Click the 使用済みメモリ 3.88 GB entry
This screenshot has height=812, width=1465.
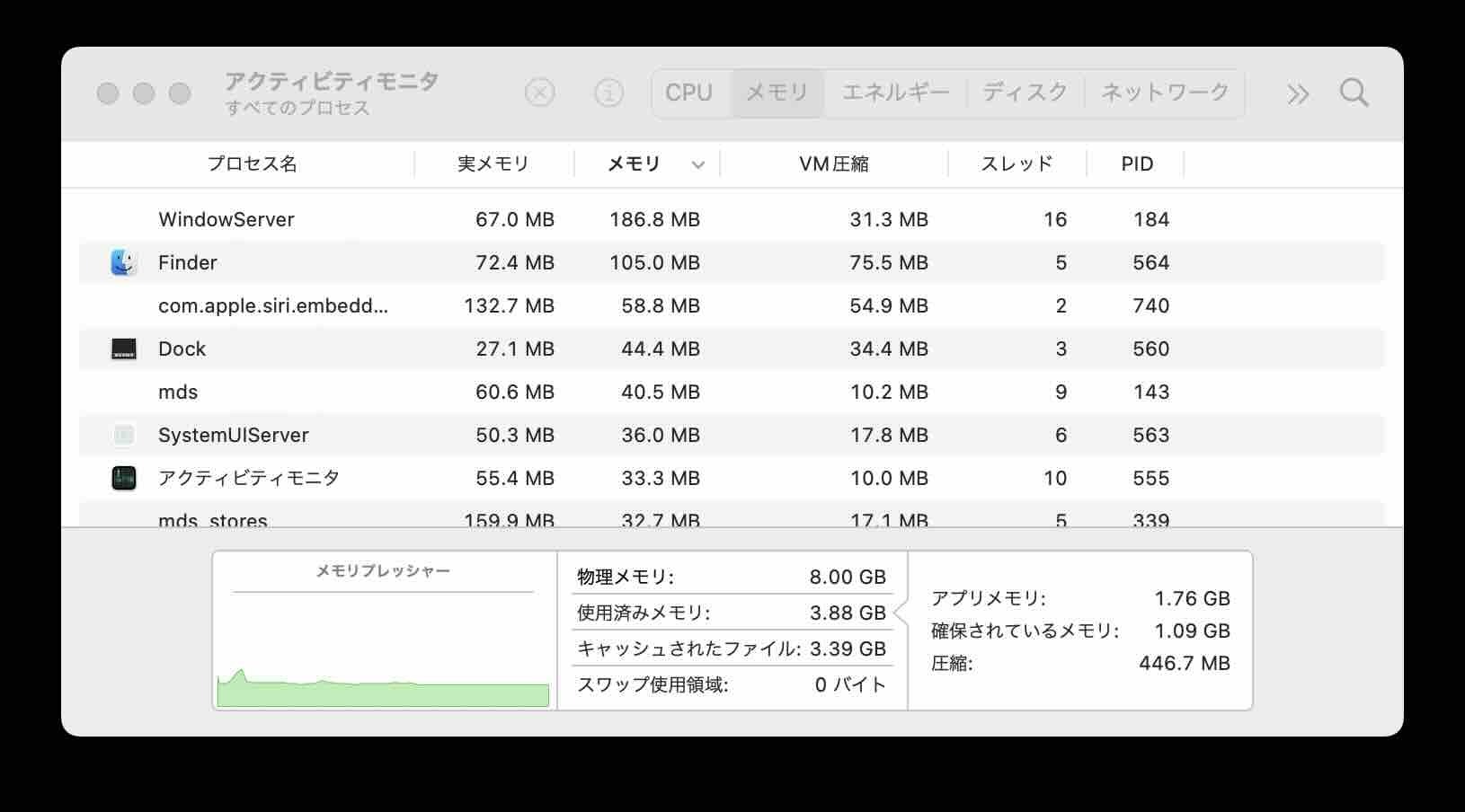(x=732, y=613)
